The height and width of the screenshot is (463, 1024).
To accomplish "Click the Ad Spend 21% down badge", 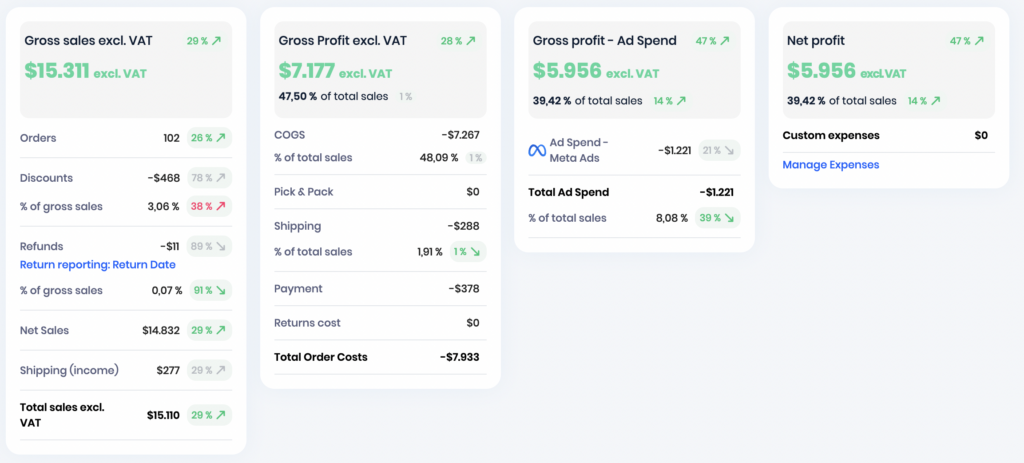I will point(719,150).
